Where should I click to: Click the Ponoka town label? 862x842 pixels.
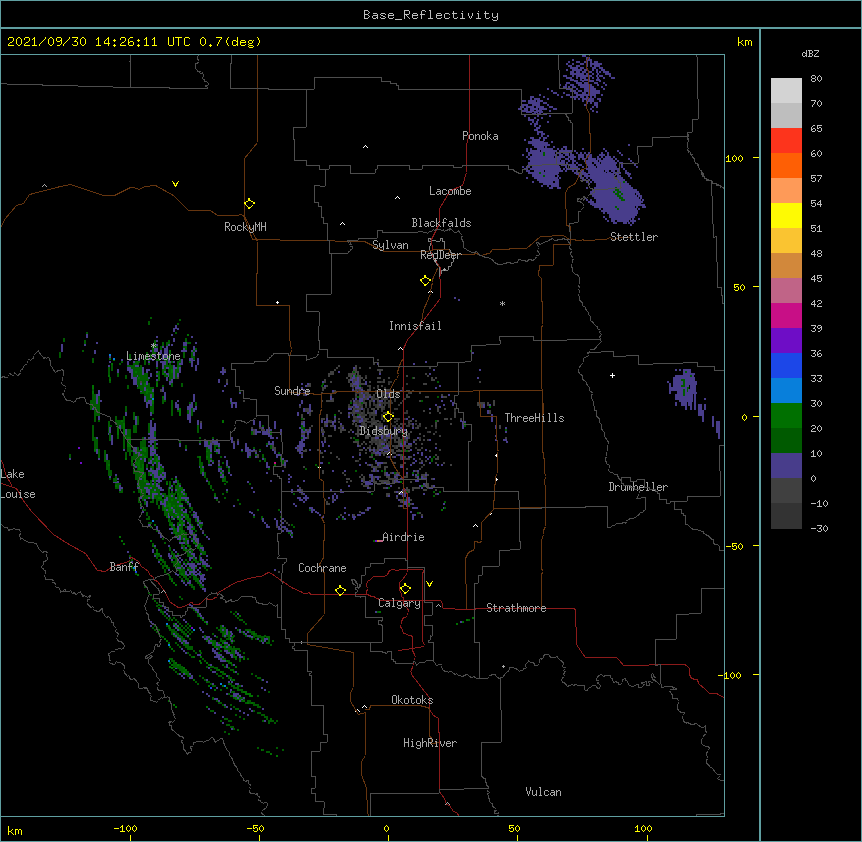480,136
